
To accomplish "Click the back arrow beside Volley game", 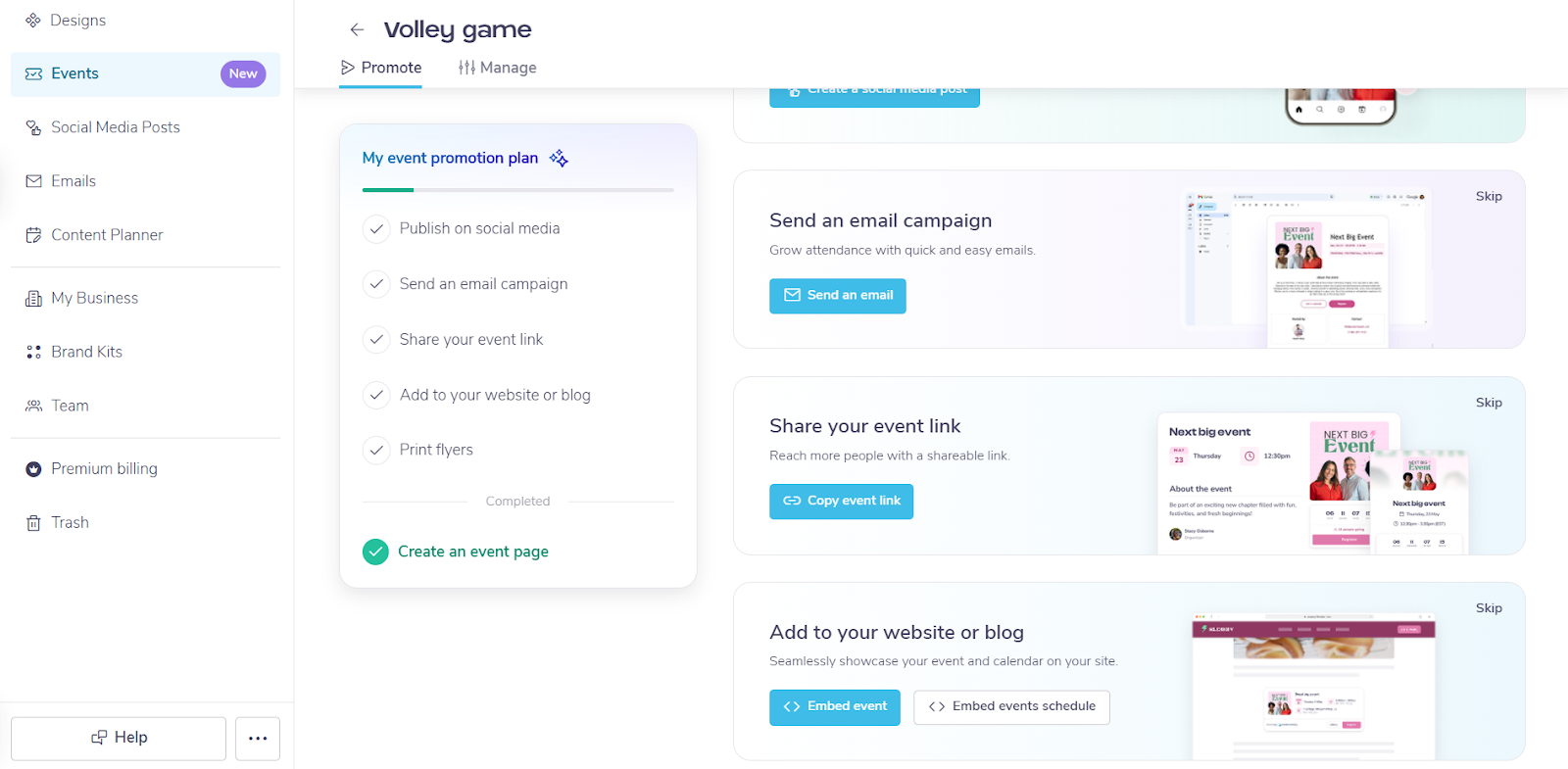I will coord(357,30).
